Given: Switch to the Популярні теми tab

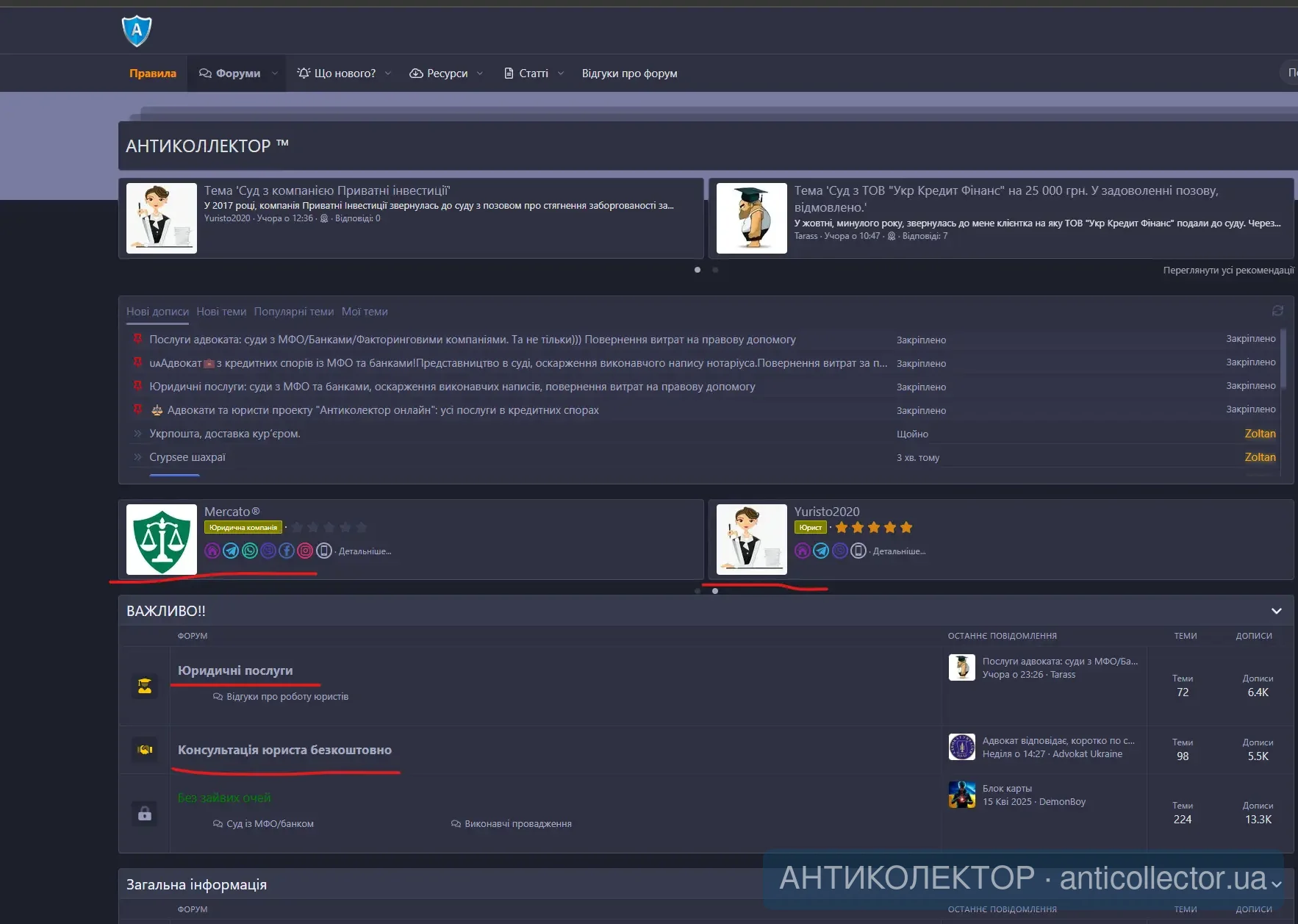Looking at the screenshot, I should (x=293, y=312).
